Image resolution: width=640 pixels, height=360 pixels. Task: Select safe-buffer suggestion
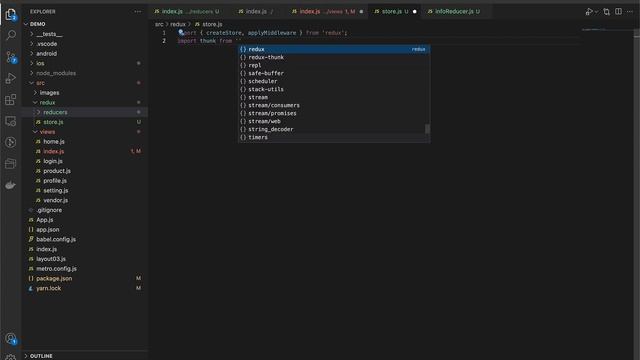334,73
